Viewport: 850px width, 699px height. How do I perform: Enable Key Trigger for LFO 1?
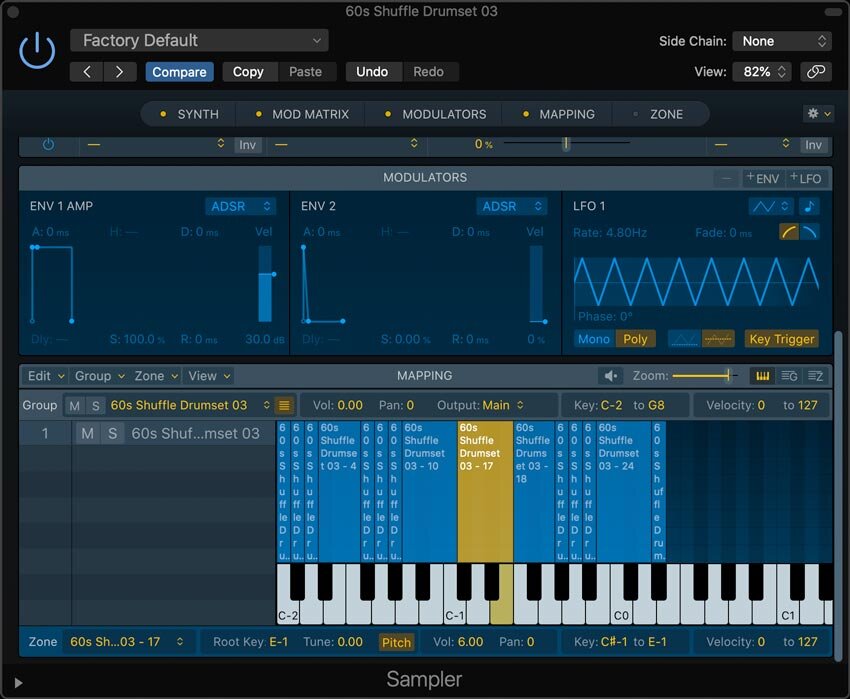[782, 339]
